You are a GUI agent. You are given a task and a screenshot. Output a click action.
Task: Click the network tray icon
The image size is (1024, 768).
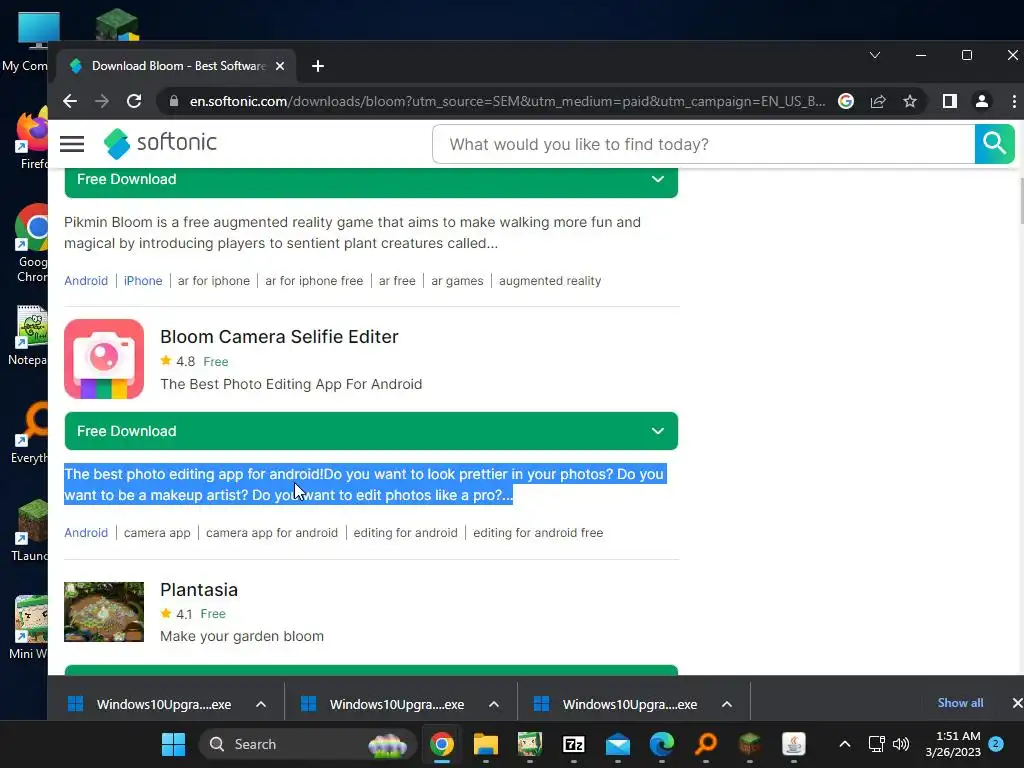(x=876, y=744)
